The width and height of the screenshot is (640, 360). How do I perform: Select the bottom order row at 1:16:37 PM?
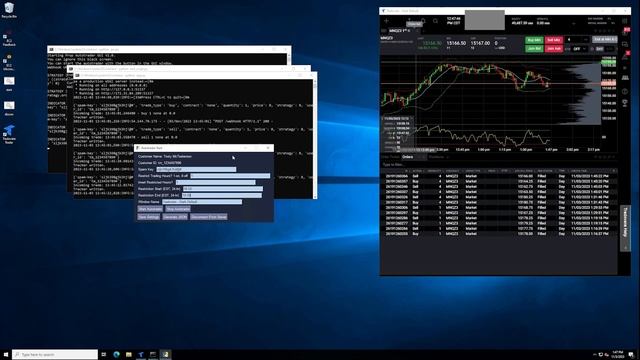pyautogui.click(x=499, y=234)
